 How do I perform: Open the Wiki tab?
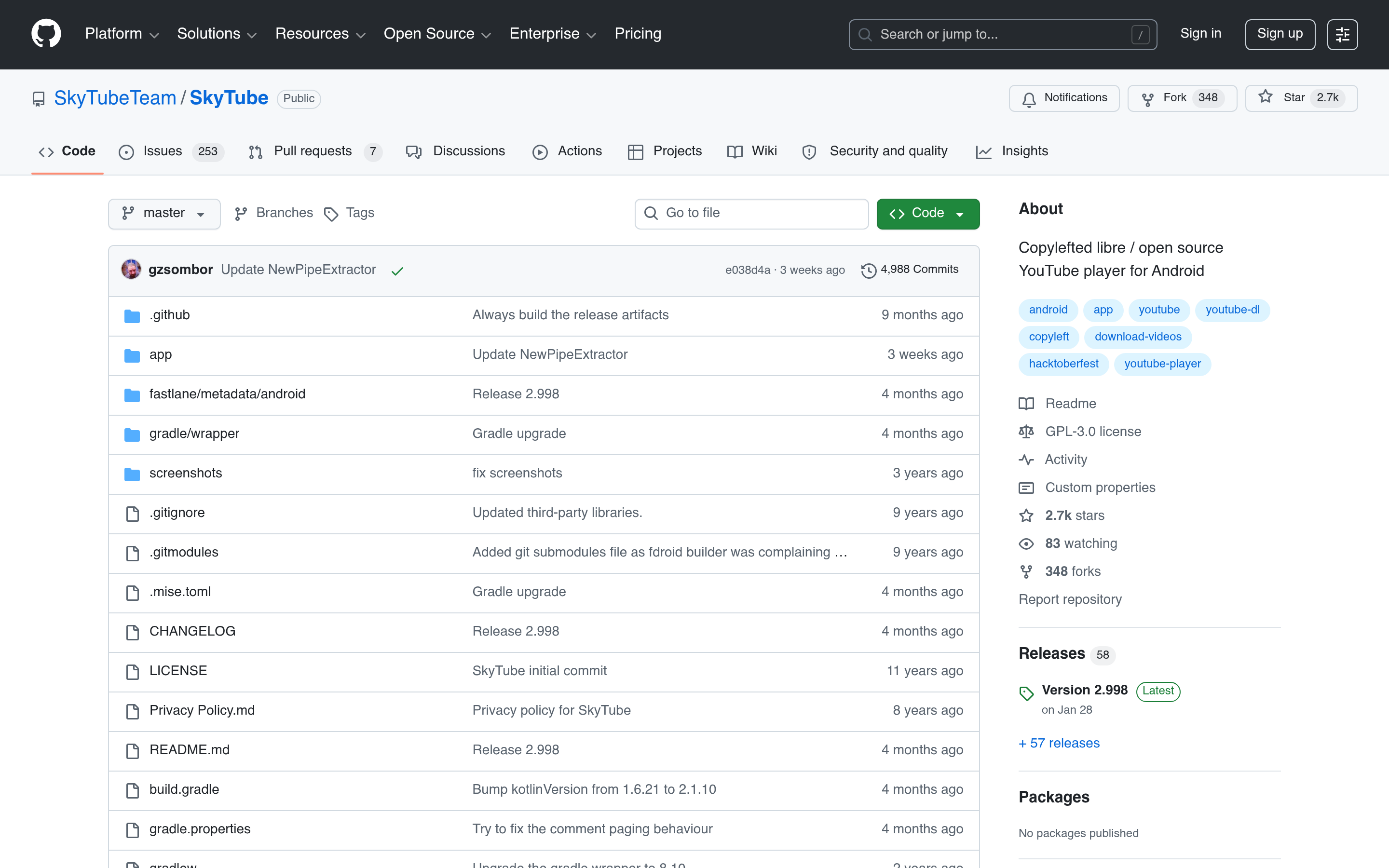[752, 151]
